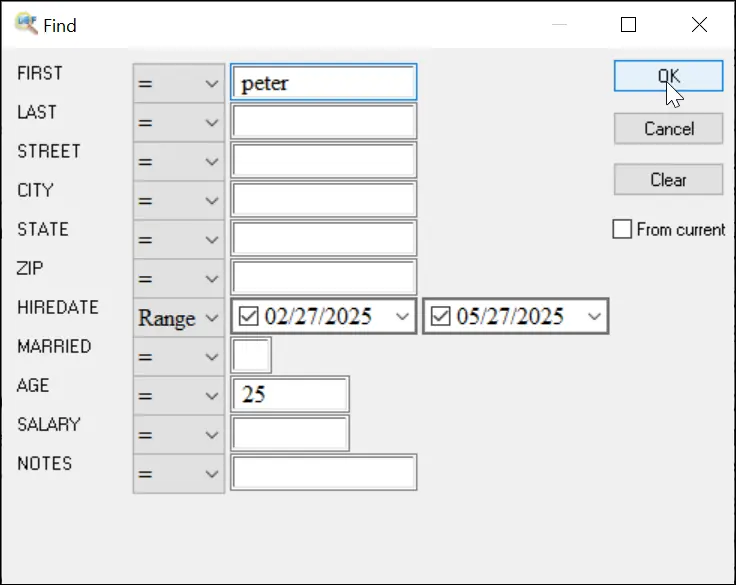Click into the LAST name input field
The height and width of the screenshot is (585, 736).
[323, 121]
